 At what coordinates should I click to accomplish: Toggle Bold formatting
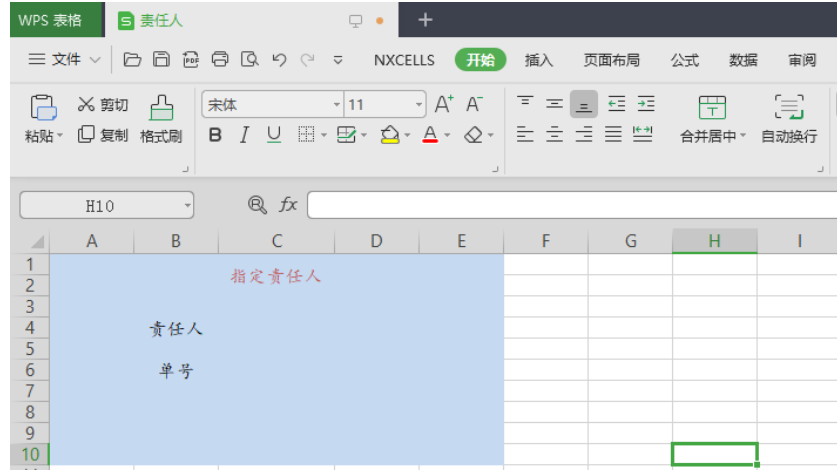215,134
